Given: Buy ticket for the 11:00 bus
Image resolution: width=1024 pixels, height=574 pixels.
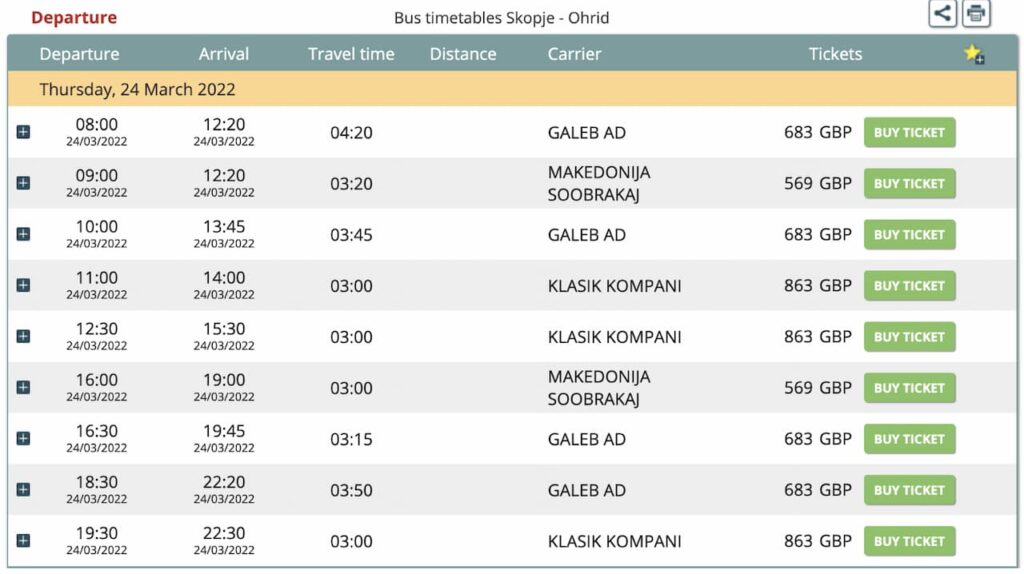Looking at the screenshot, I should pos(909,285).
